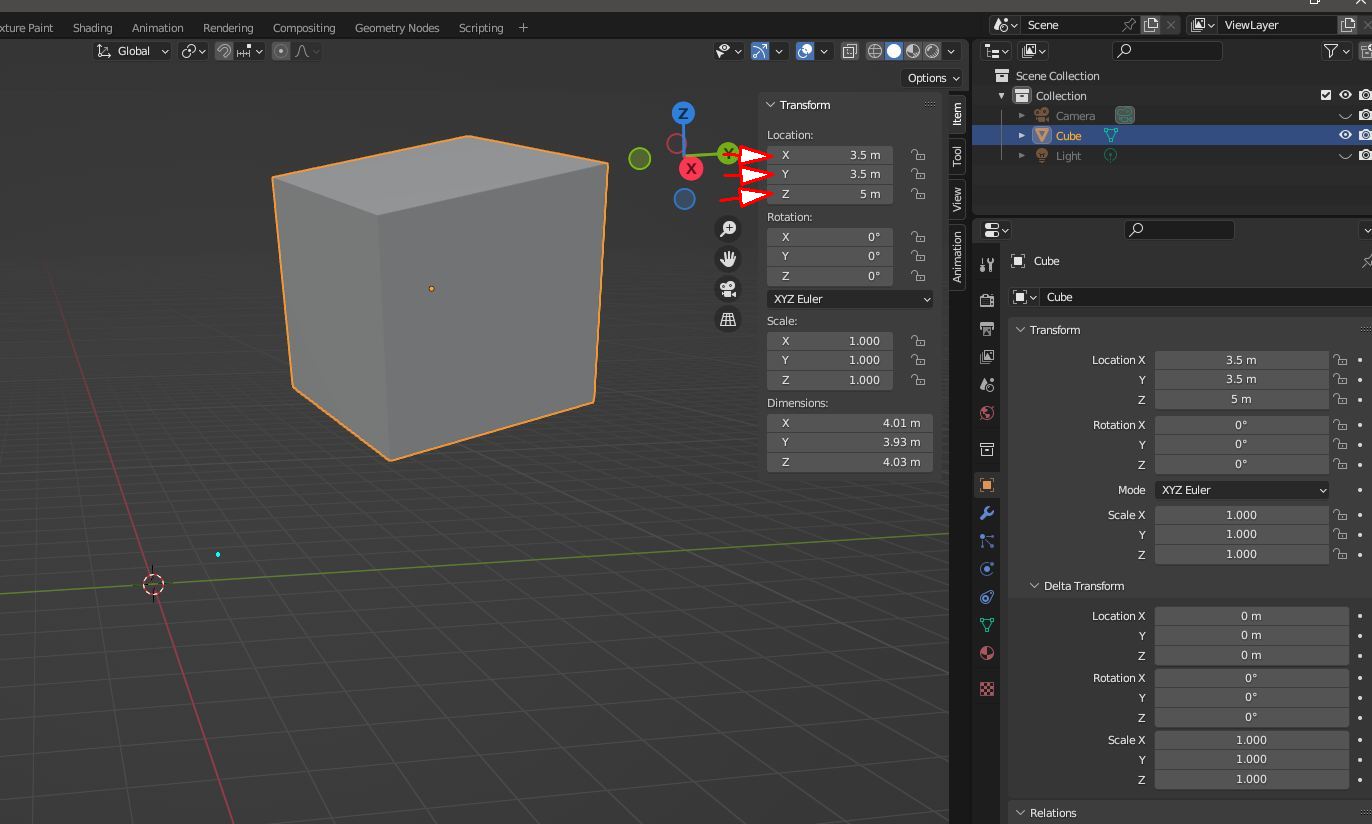Open the Render properties camera icon

coord(987,300)
